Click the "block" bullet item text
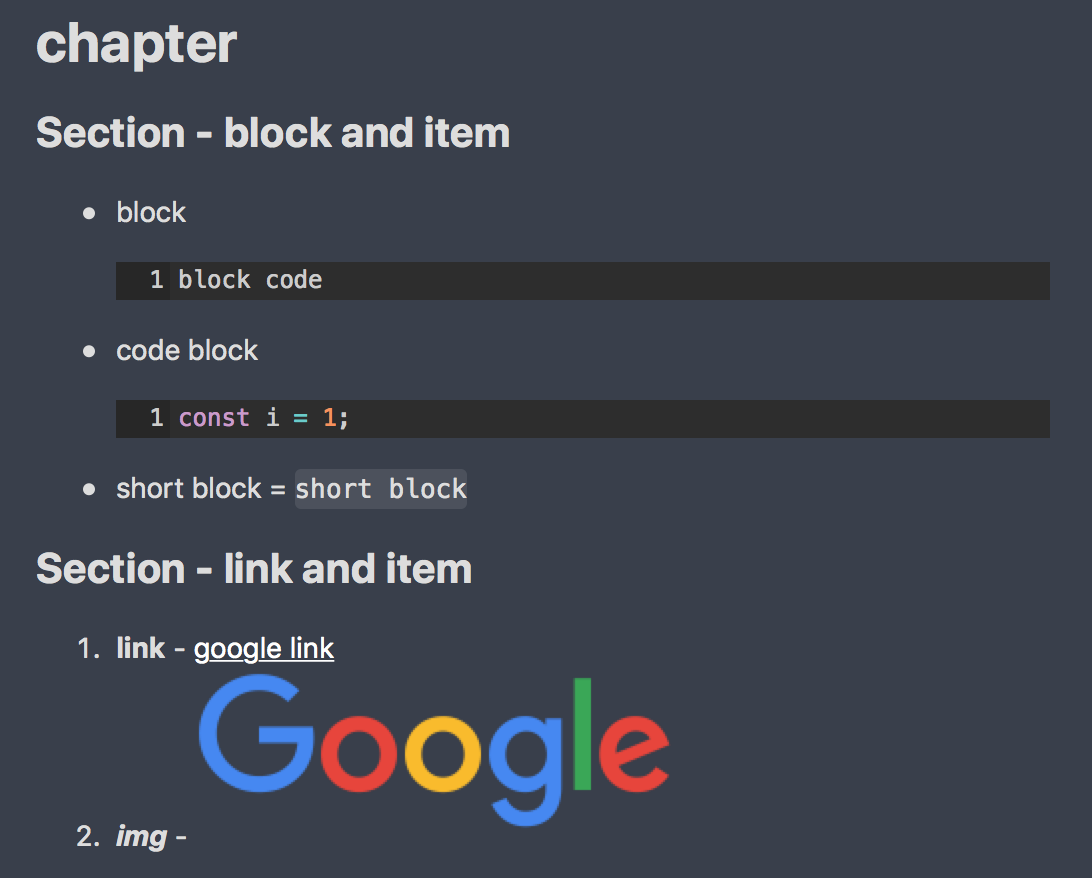 pyautogui.click(x=151, y=213)
